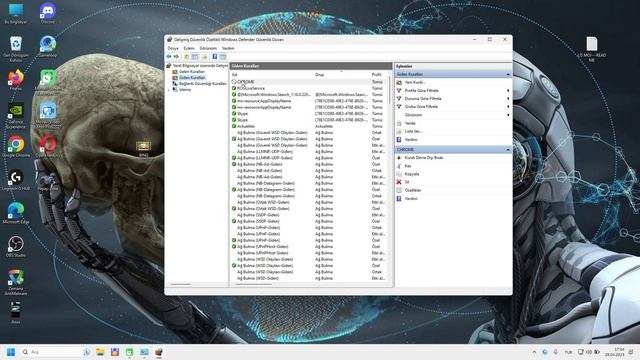640x360 pixels.
Task: Open the Microsoft Edge desktop shortcut
Action: [16, 213]
